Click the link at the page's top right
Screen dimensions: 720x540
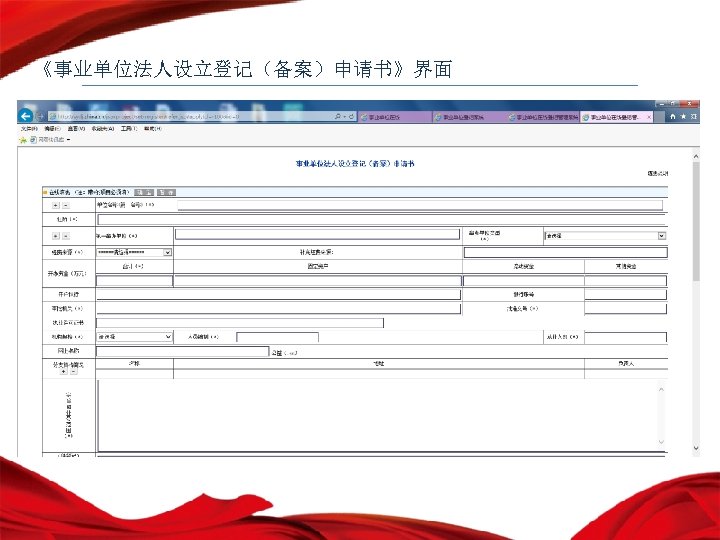coord(658,174)
